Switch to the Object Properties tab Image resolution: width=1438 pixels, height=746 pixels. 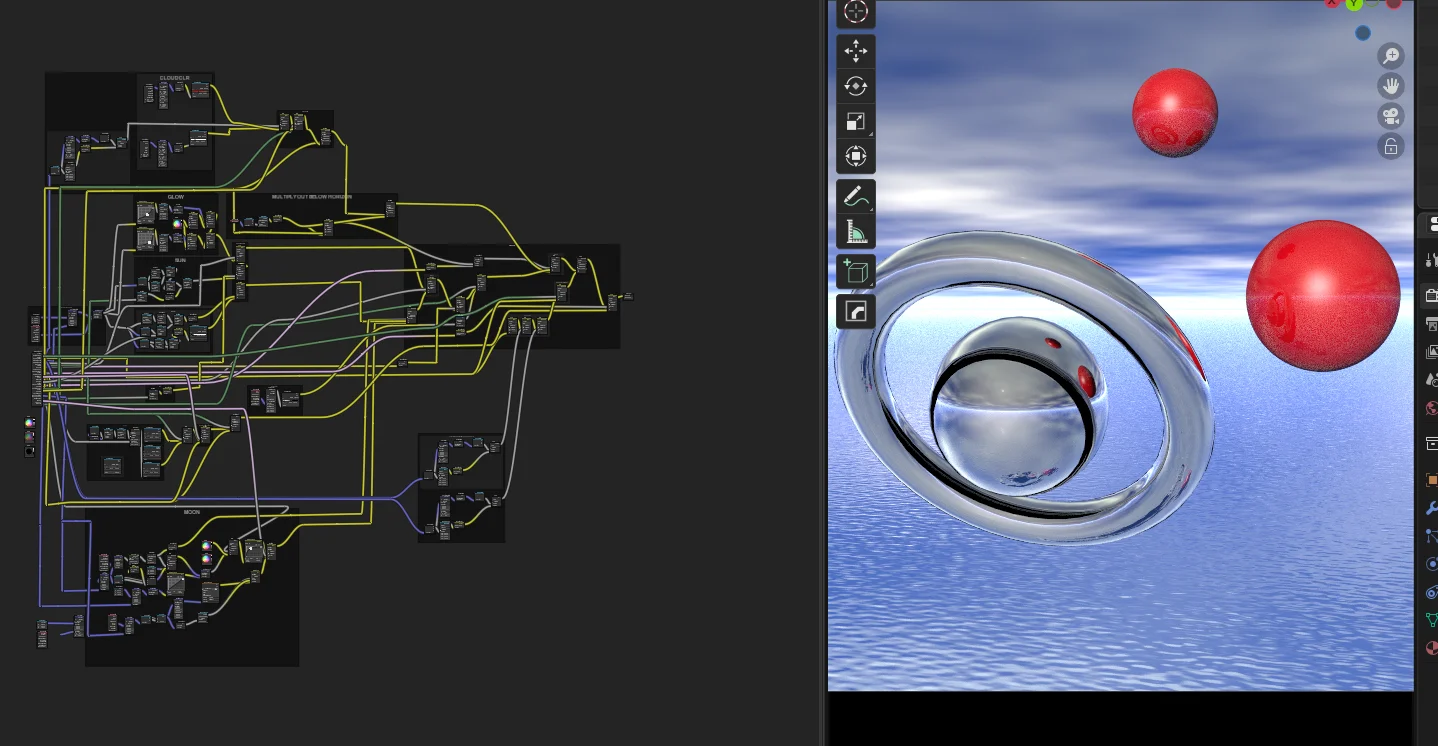(1432, 480)
